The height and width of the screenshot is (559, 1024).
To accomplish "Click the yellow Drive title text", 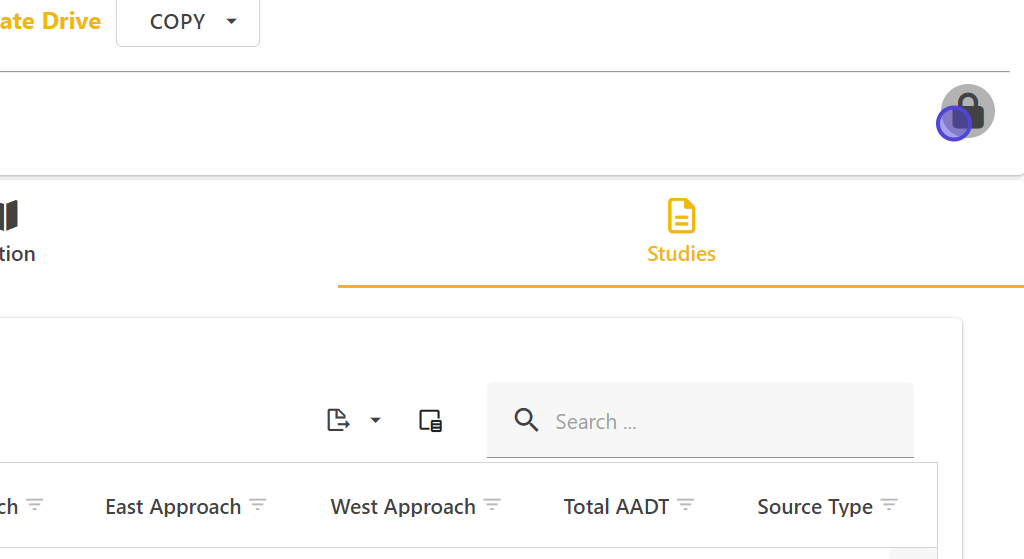I will coord(50,22).
